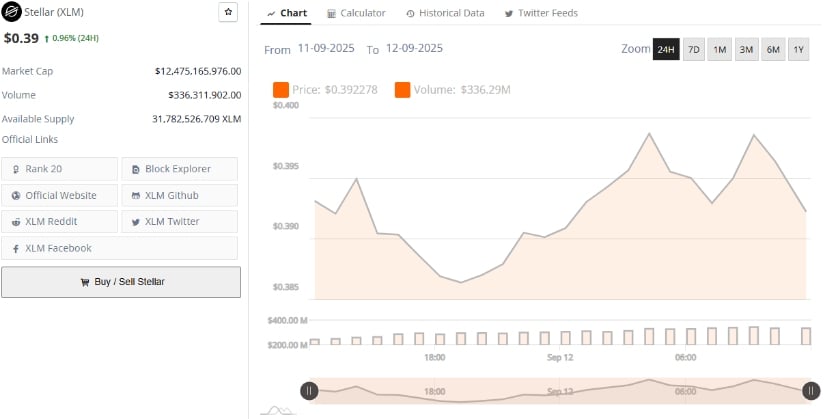Click the trophy icon beside Rank 20
Viewport: 825px width, 419px height.
click(x=16, y=169)
